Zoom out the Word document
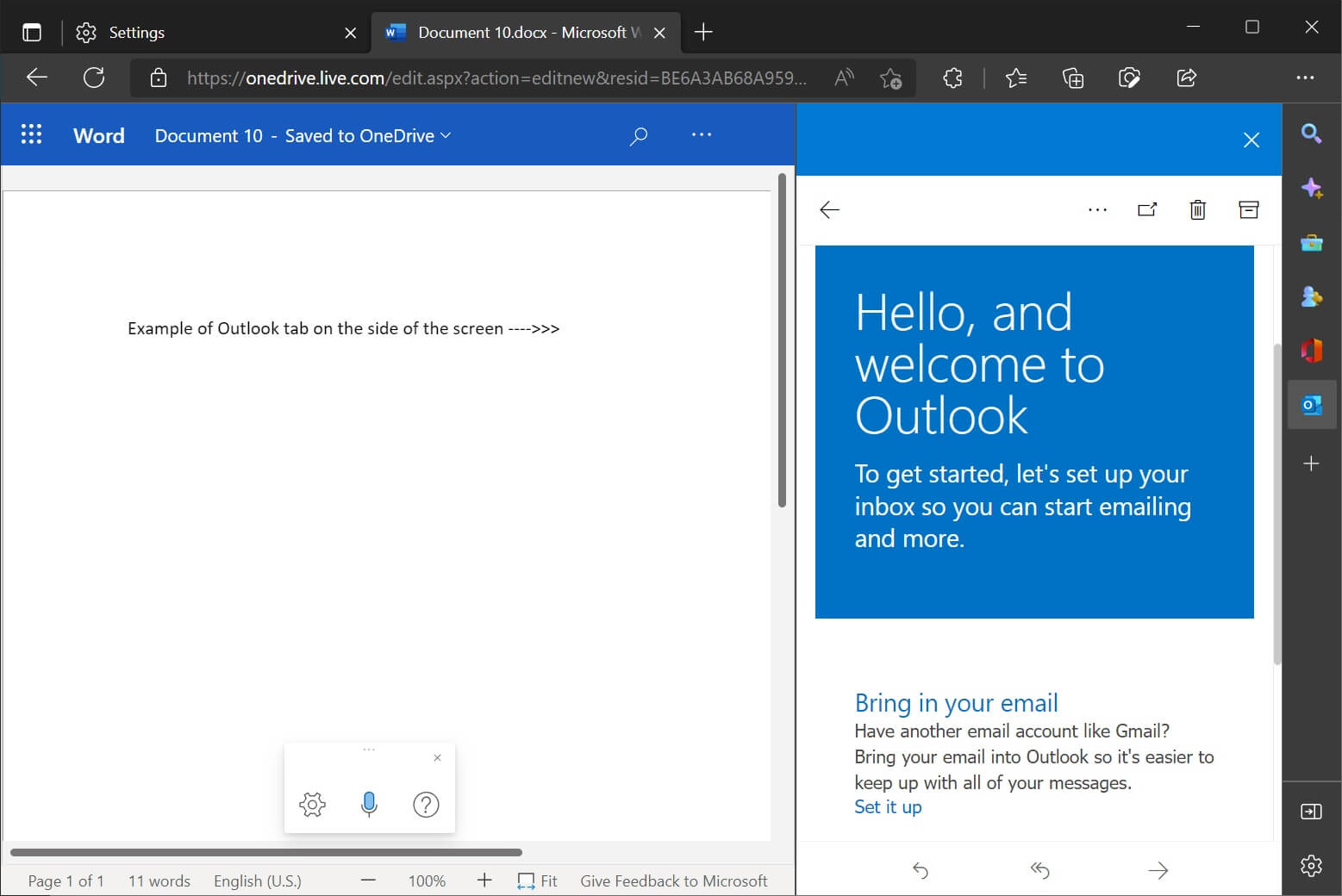This screenshot has height=896, width=1342. click(x=369, y=880)
